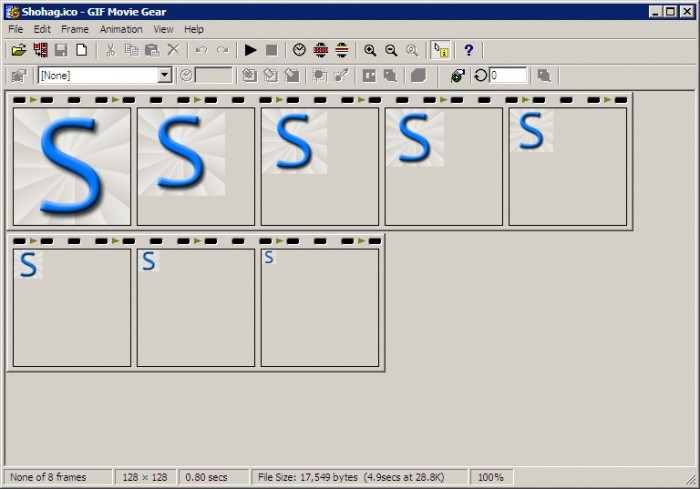The height and width of the screenshot is (489, 700).
Task: Open the Animation menu
Action: click(x=121, y=29)
